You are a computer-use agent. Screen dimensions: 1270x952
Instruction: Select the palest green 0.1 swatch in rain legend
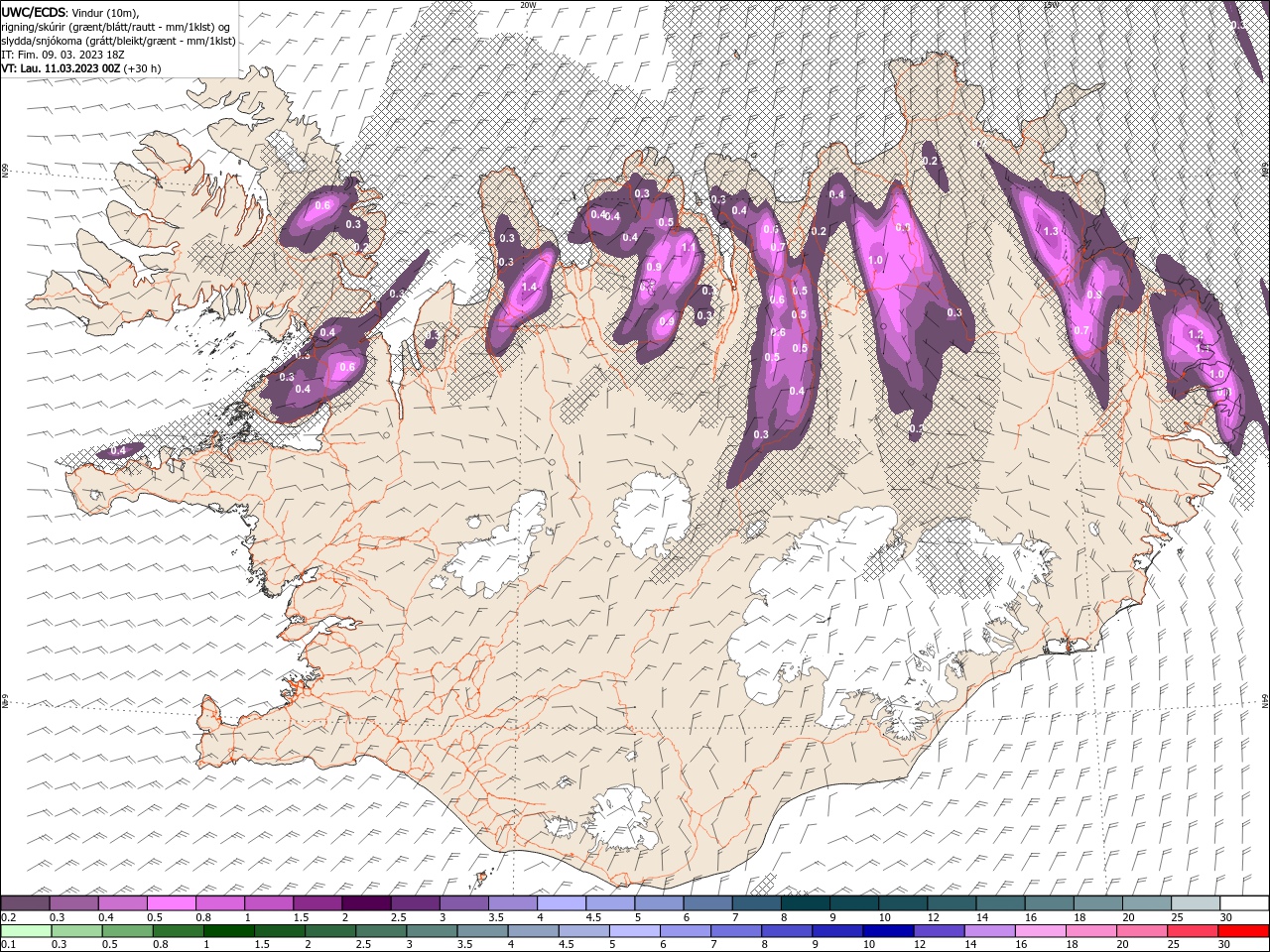[x=25, y=931]
